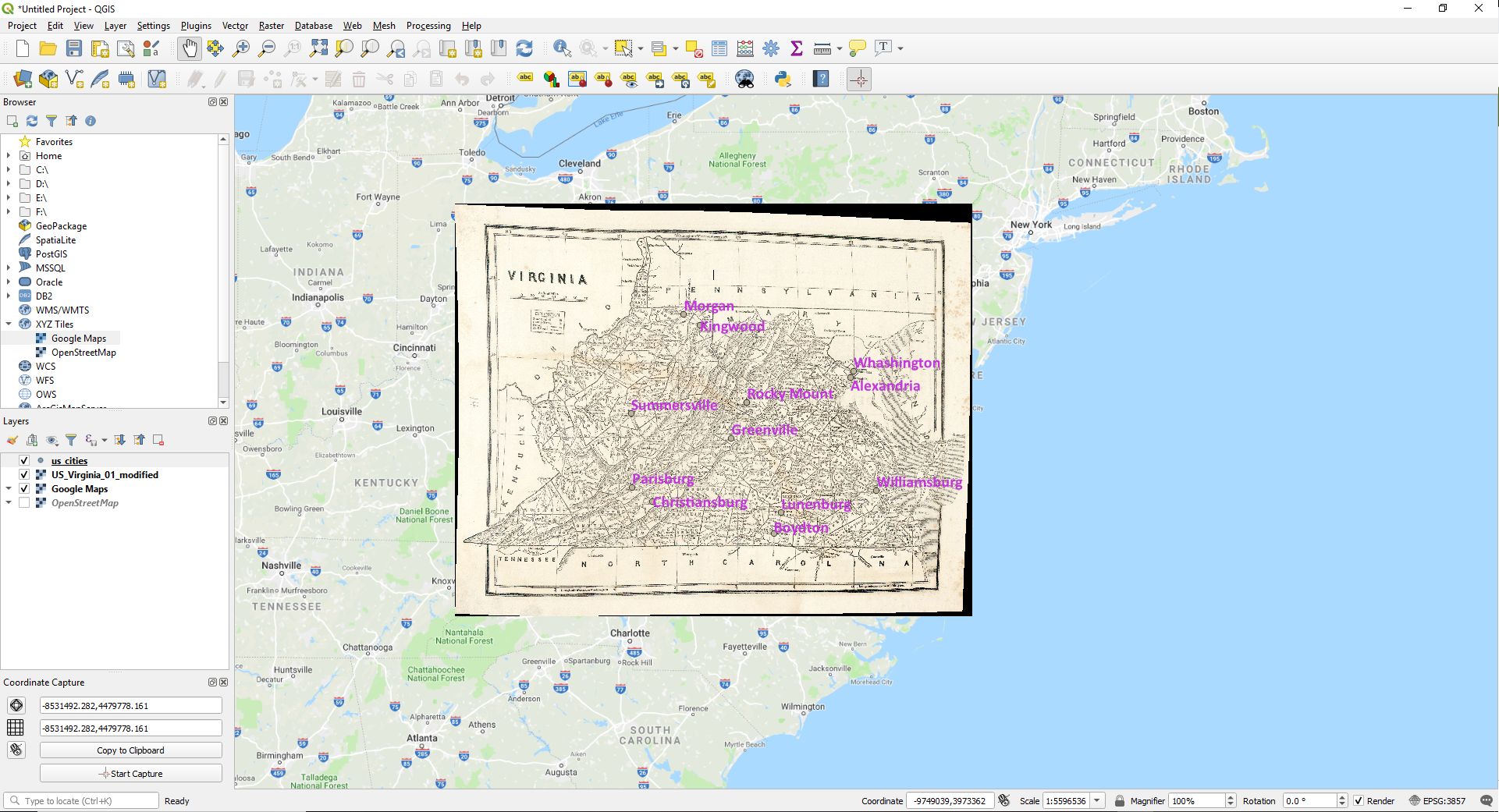The width and height of the screenshot is (1499, 812).
Task: Refresh the map canvas
Action: point(524,48)
